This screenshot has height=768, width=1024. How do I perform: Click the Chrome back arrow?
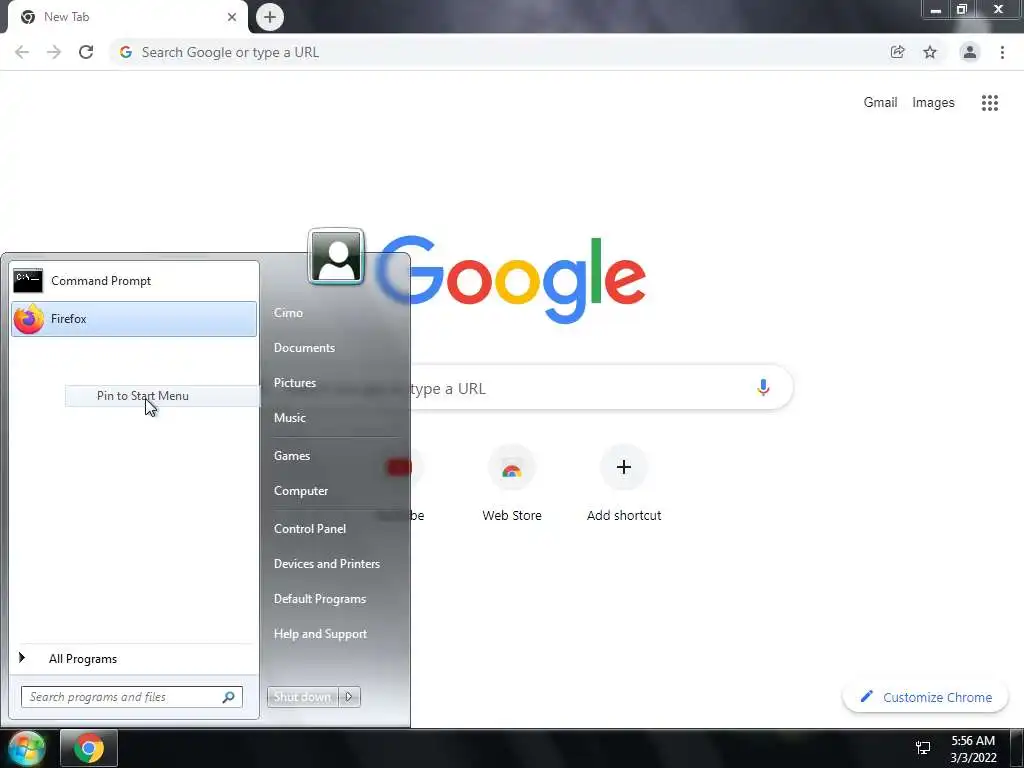coord(22,52)
